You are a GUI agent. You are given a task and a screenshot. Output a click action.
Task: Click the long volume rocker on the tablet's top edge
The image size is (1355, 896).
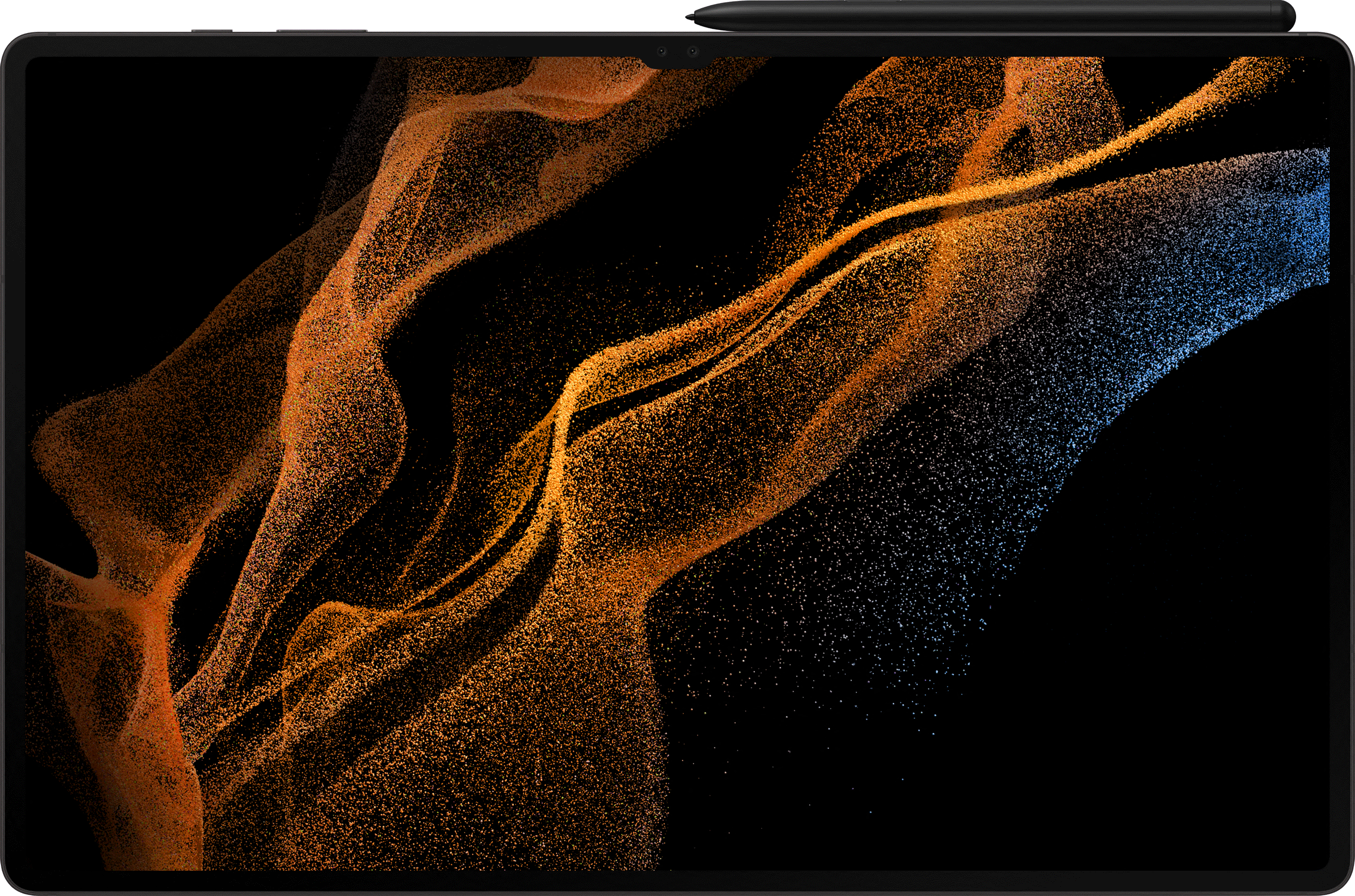tap(322, 30)
